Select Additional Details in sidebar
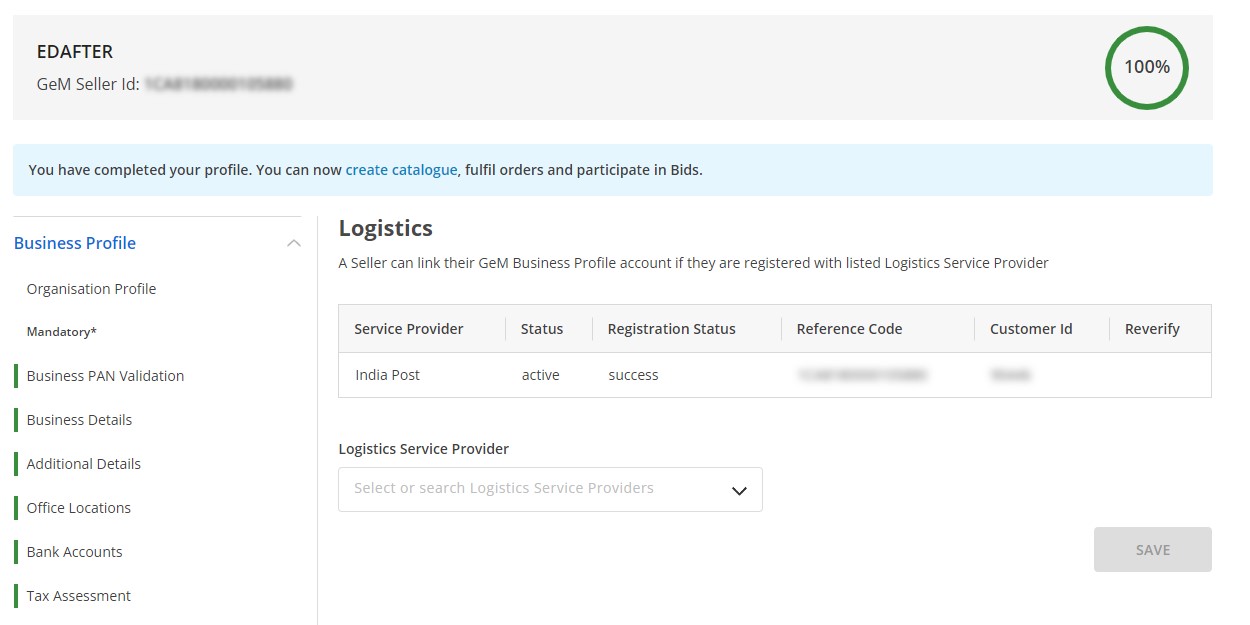The image size is (1250, 625). click(x=83, y=464)
